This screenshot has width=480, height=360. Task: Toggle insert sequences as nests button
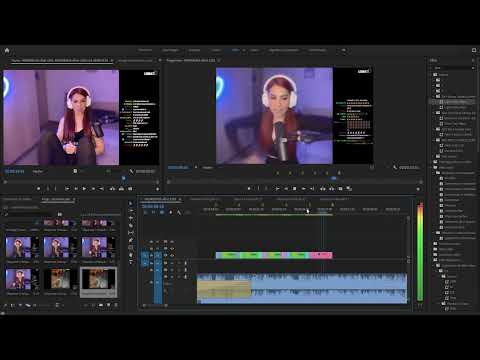[145, 212]
